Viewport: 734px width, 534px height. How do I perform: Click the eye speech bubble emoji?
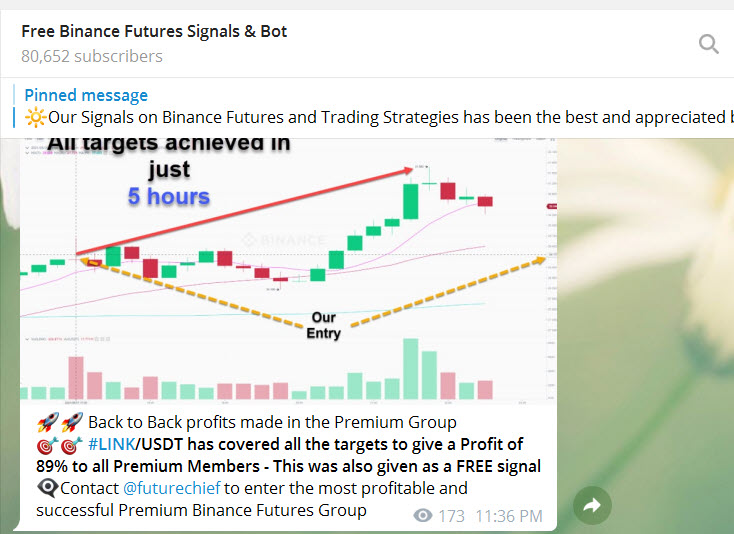(47, 488)
